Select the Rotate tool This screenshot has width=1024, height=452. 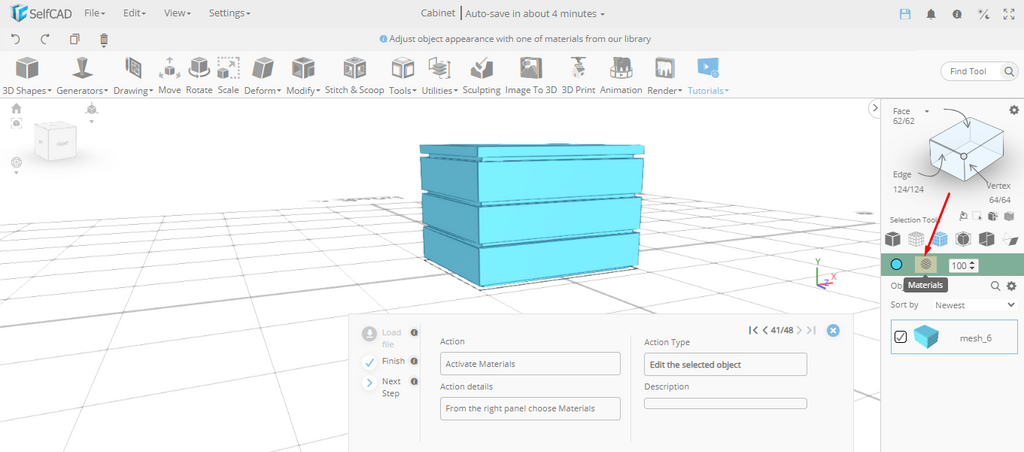click(x=199, y=75)
